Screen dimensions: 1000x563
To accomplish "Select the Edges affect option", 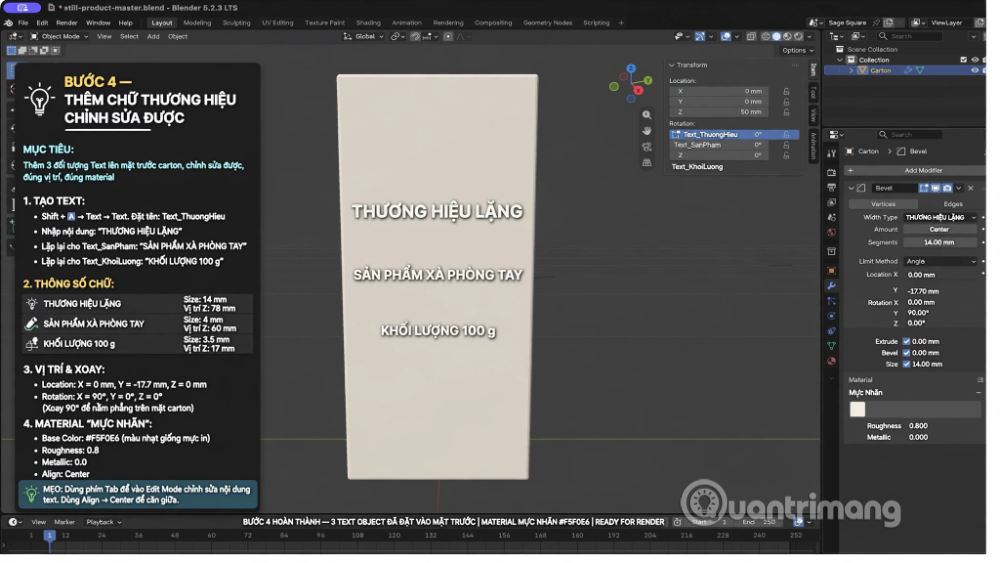I will tap(952, 204).
